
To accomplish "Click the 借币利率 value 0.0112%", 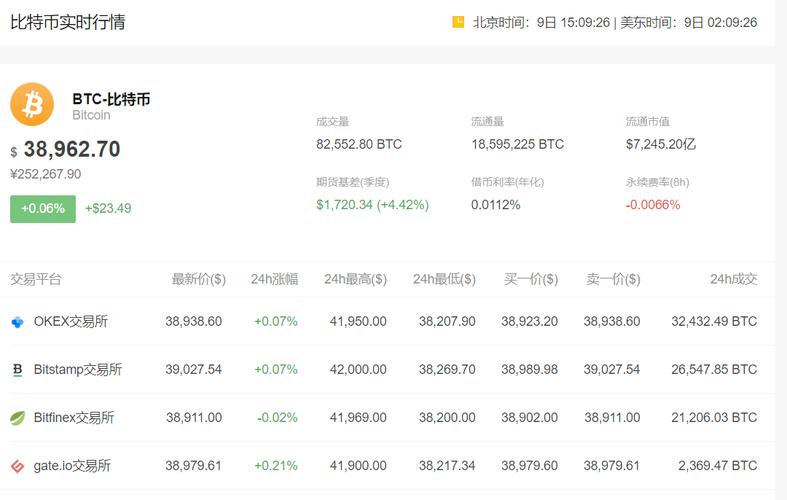I will point(495,205).
